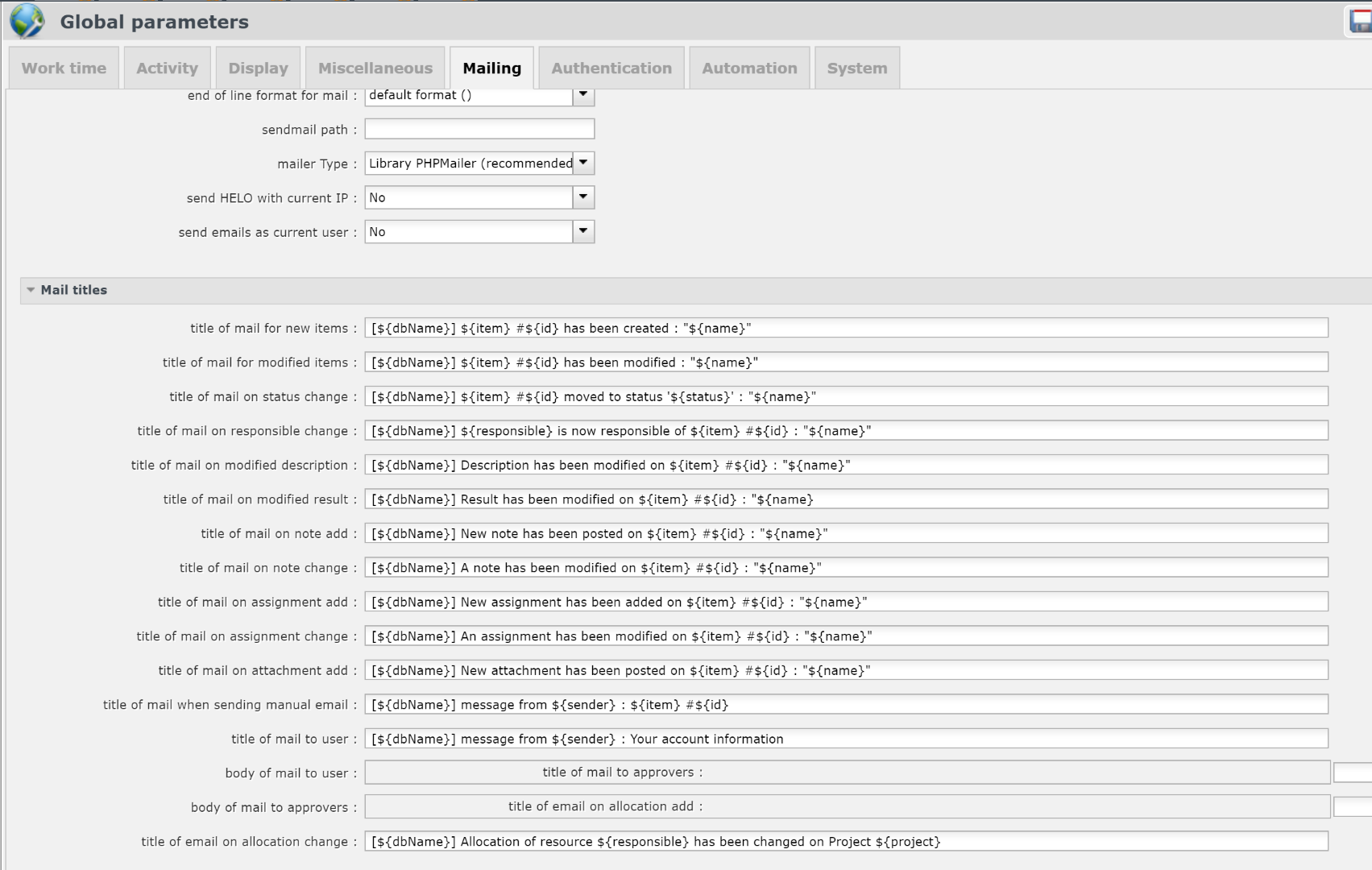Click the 'title of mail on status change :' label
1372x870 pixels.
[263, 397]
